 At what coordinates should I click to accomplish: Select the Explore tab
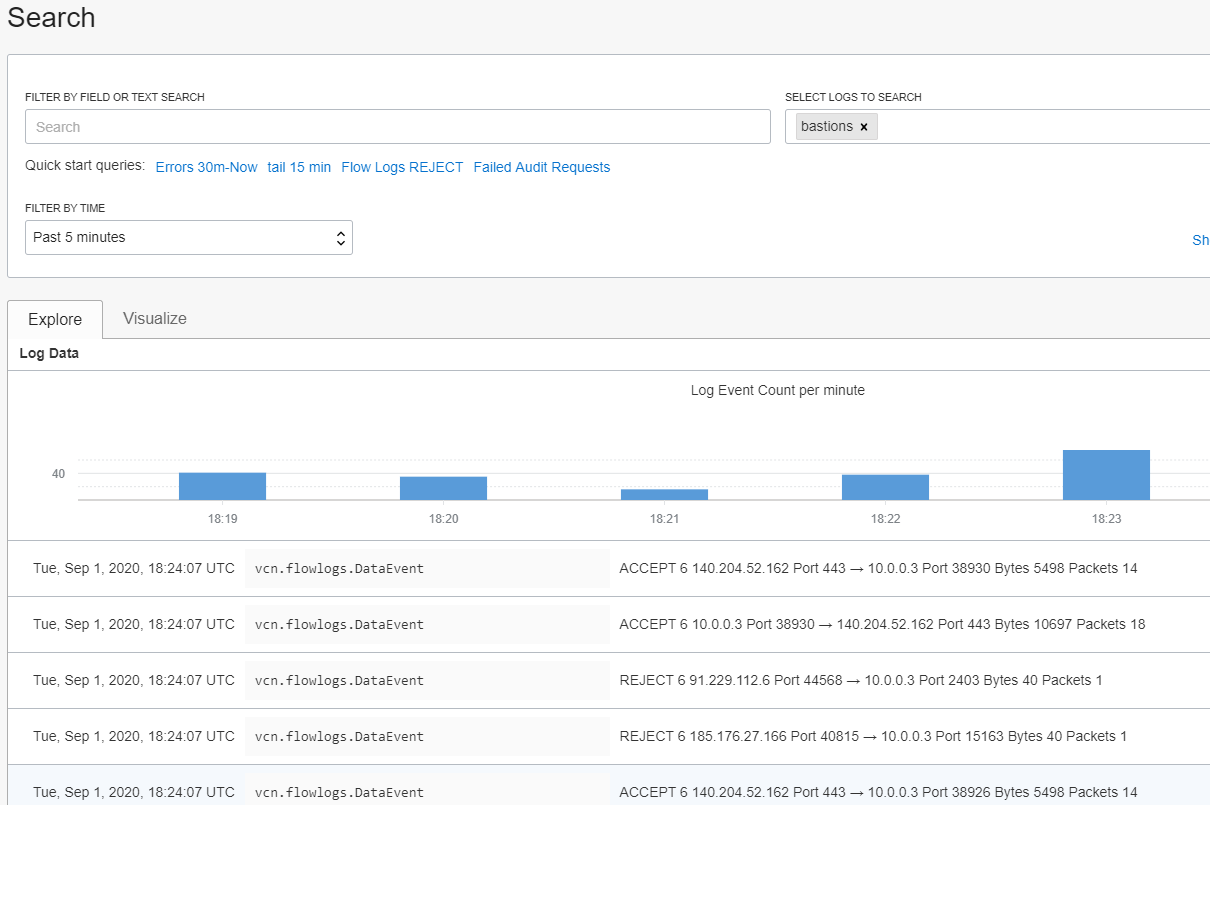(x=54, y=319)
